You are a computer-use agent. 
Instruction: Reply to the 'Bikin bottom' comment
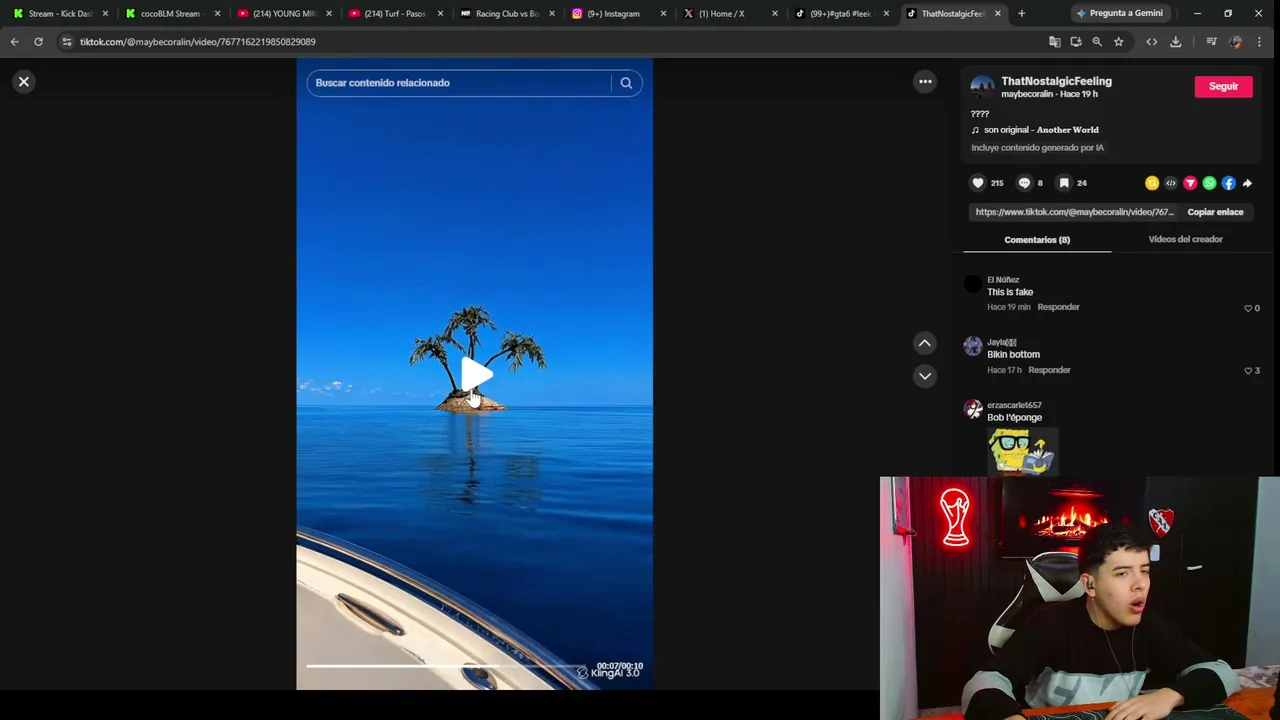click(x=1049, y=370)
